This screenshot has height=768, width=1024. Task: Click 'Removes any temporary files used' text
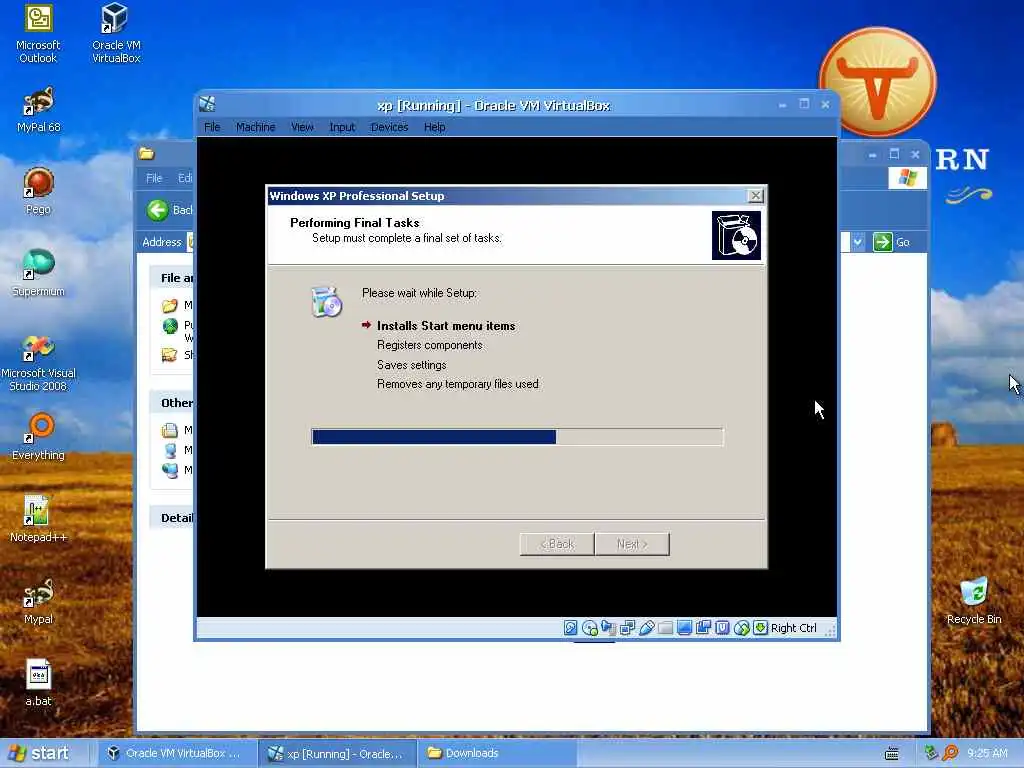point(458,384)
